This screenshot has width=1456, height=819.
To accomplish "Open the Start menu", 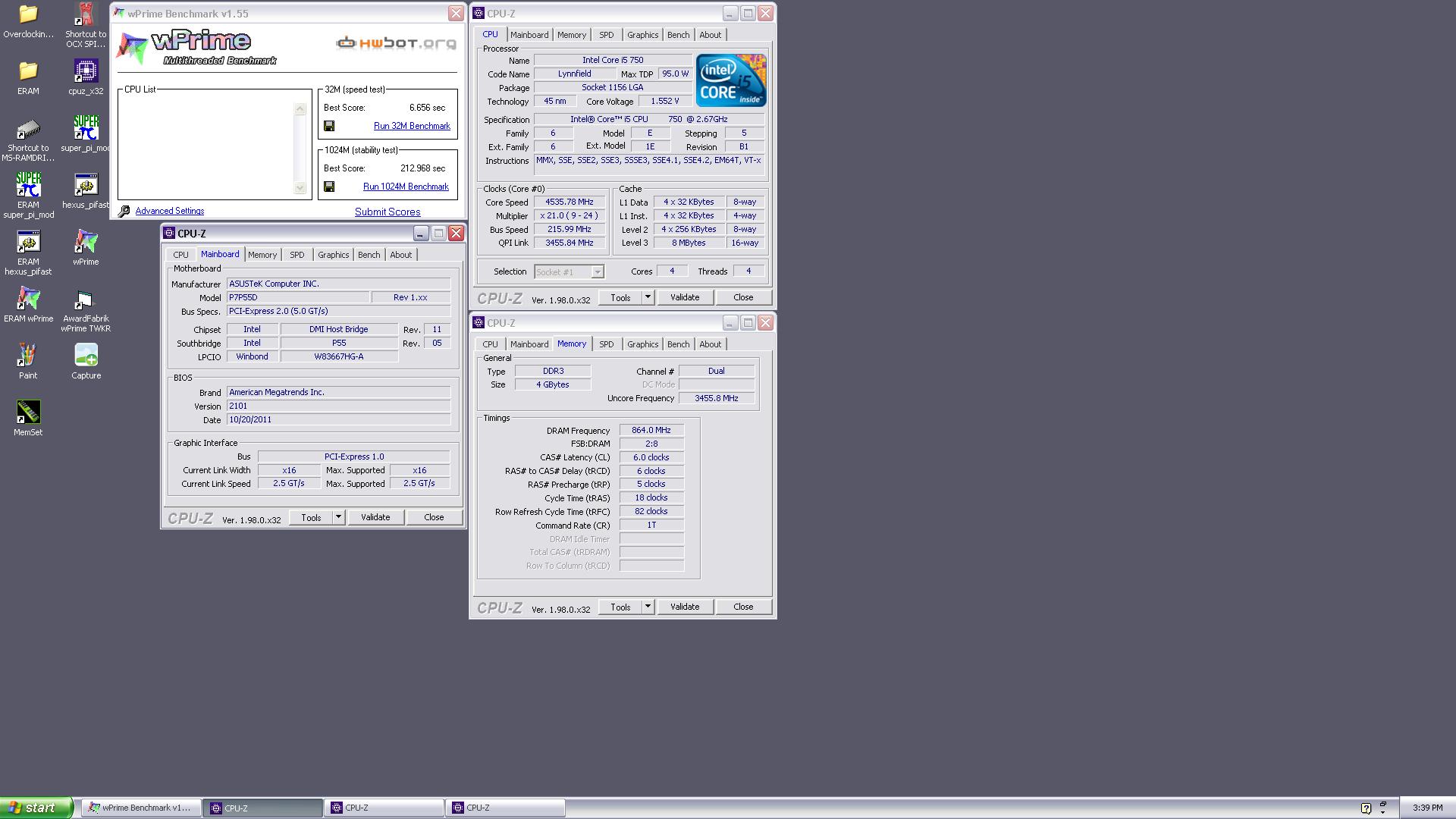I will point(36,808).
